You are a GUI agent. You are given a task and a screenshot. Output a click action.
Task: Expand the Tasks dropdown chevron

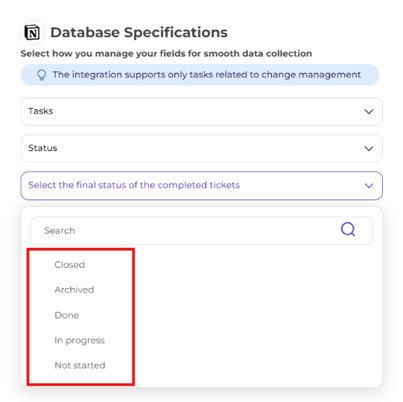[369, 111]
